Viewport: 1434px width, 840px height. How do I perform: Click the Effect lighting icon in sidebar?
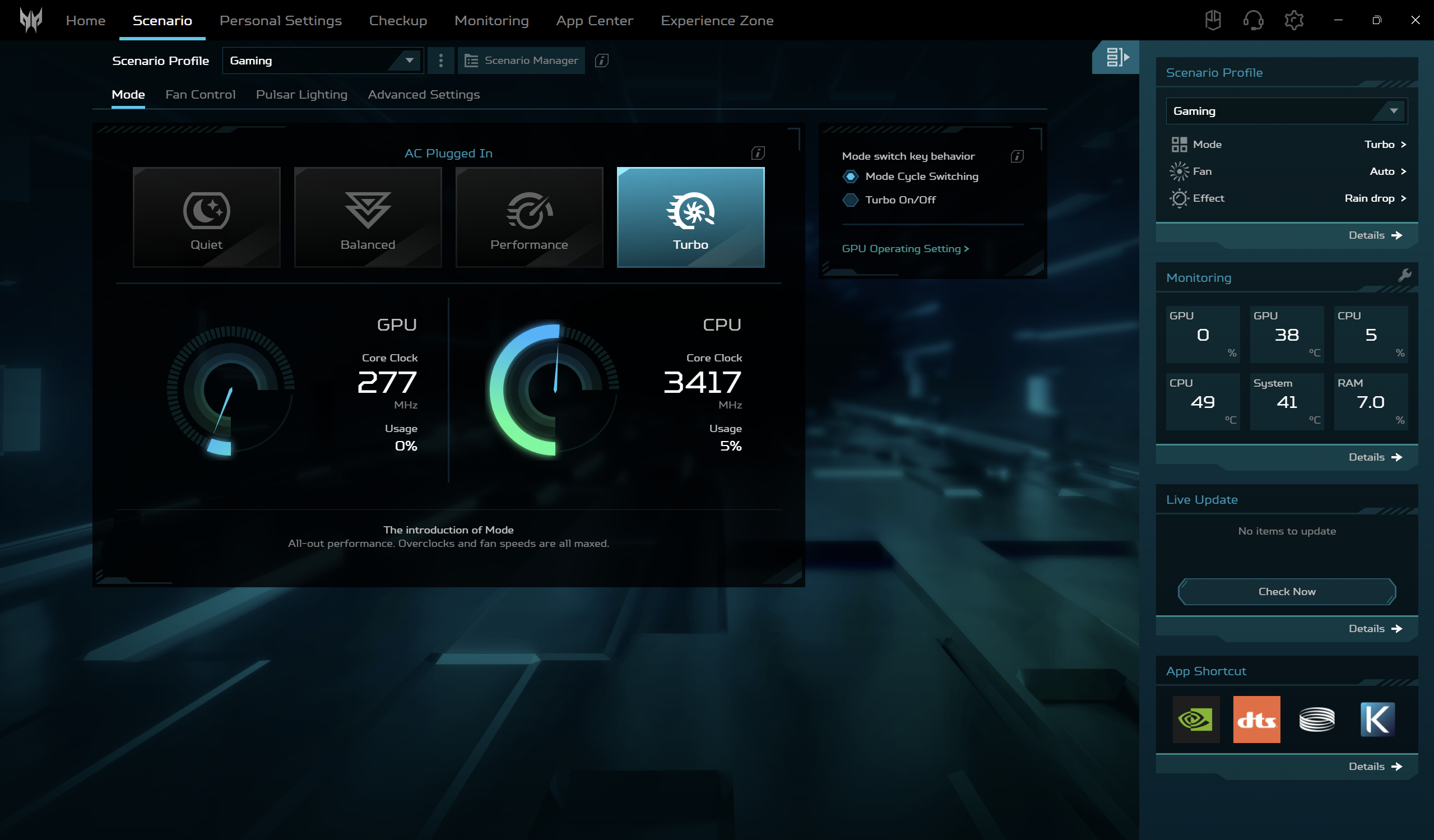point(1179,198)
